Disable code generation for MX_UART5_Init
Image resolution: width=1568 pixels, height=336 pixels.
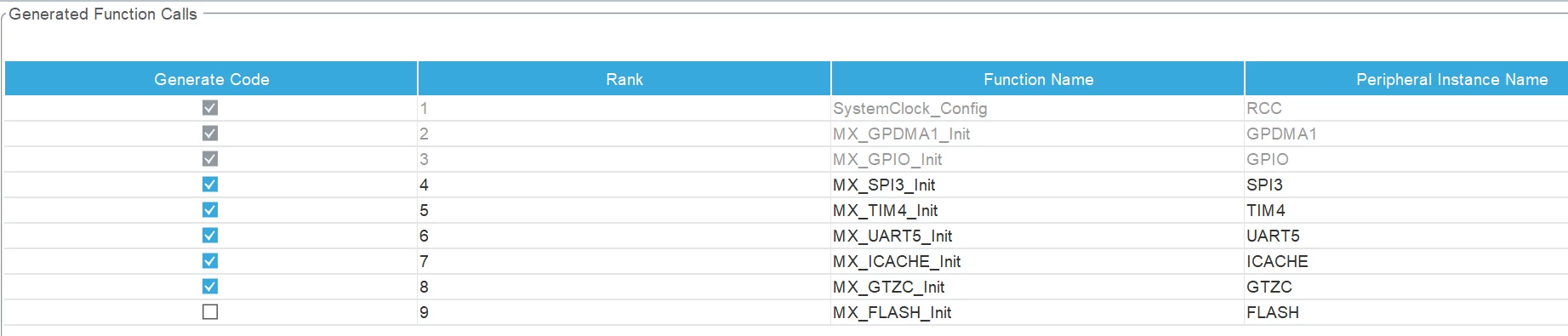pyautogui.click(x=210, y=236)
